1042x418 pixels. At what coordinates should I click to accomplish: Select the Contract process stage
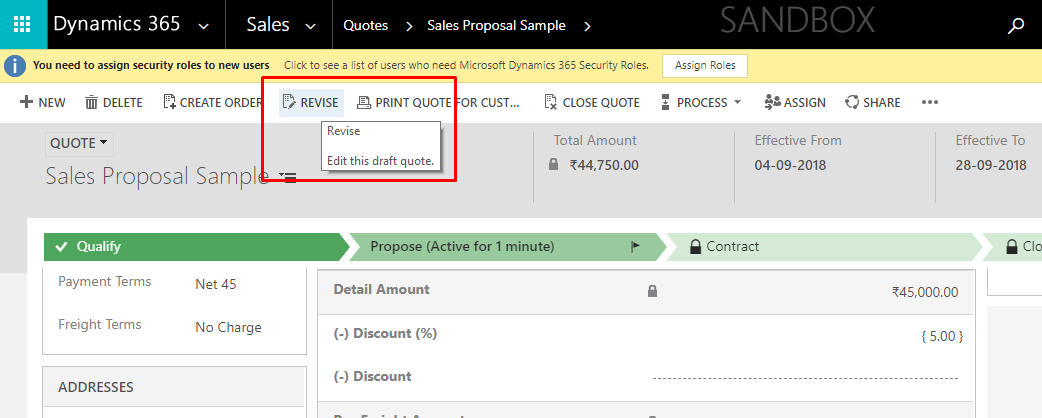click(824, 247)
